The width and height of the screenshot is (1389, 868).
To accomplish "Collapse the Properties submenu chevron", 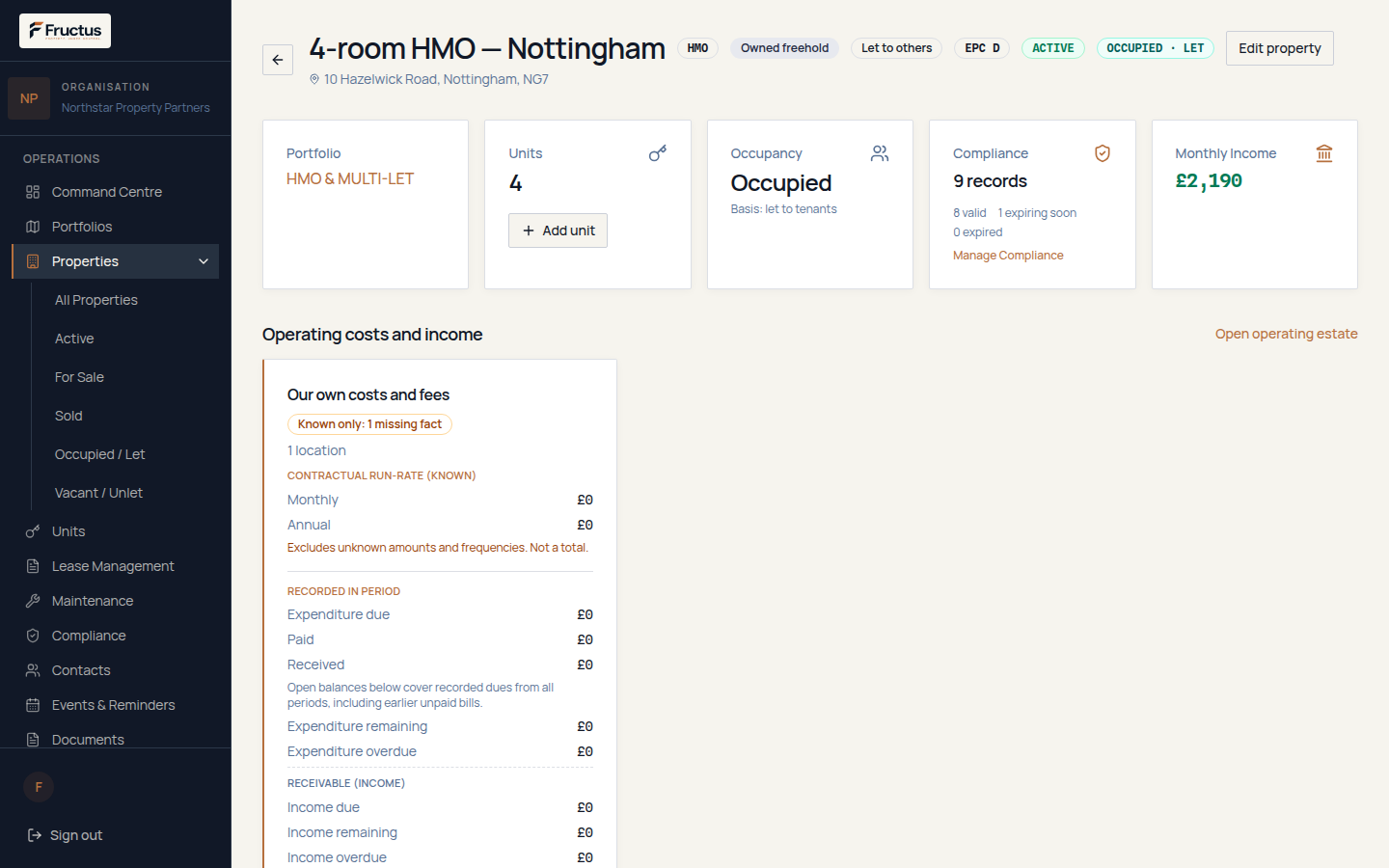I will coord(204,261).
